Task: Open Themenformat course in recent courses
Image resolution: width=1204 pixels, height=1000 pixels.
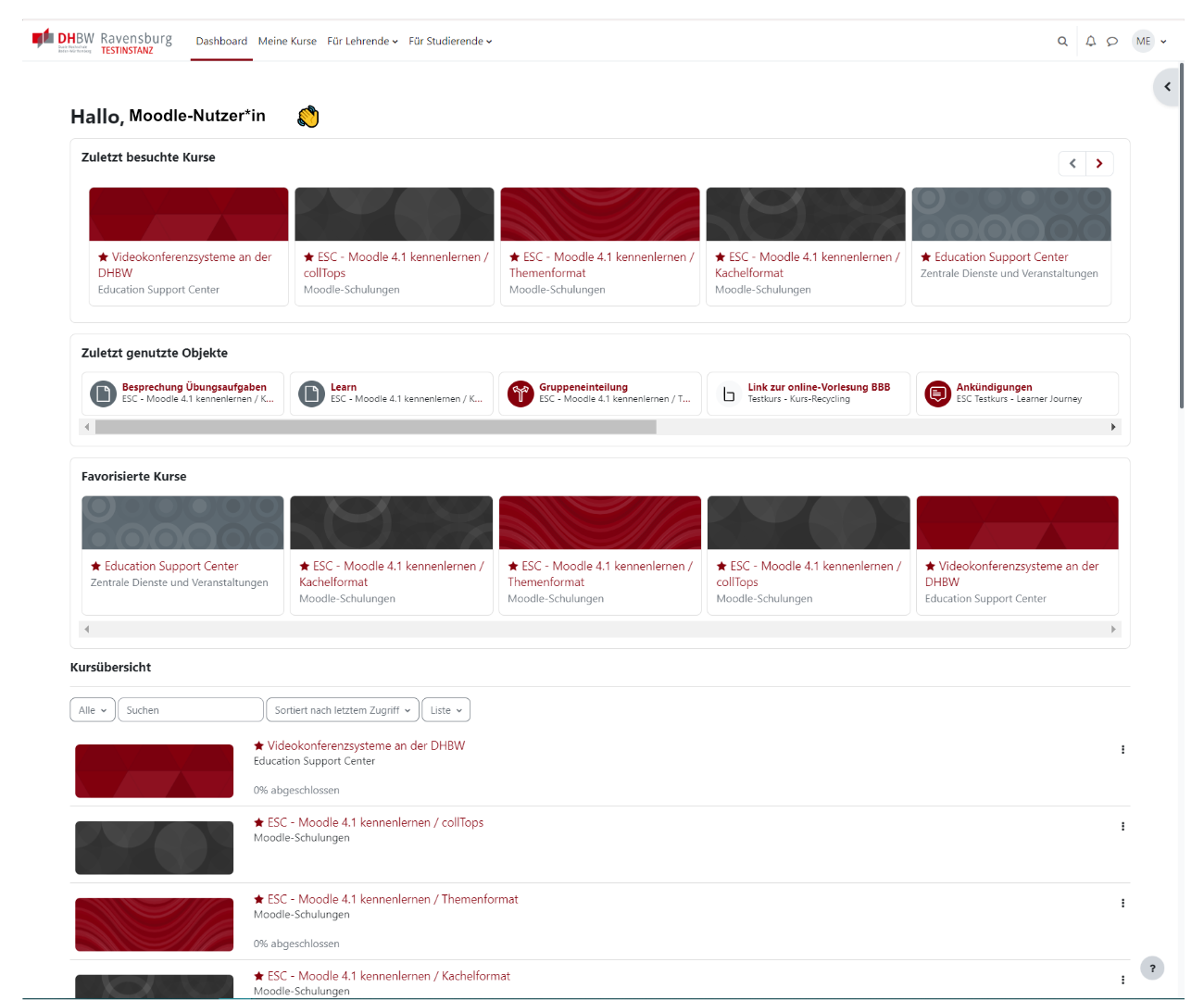Action: pos(602,265)
